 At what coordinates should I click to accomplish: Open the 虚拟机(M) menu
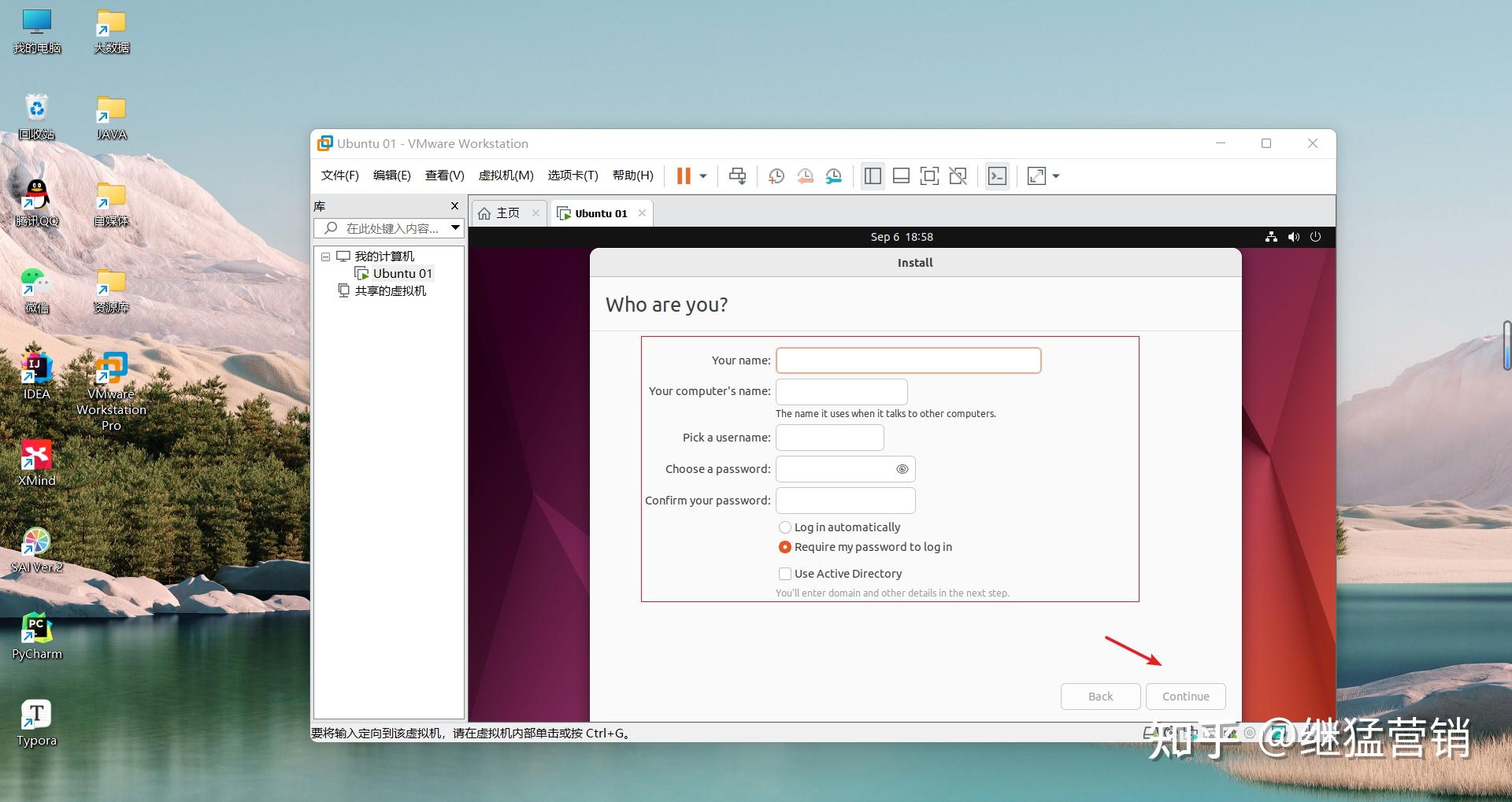click(x=506, y=176)
